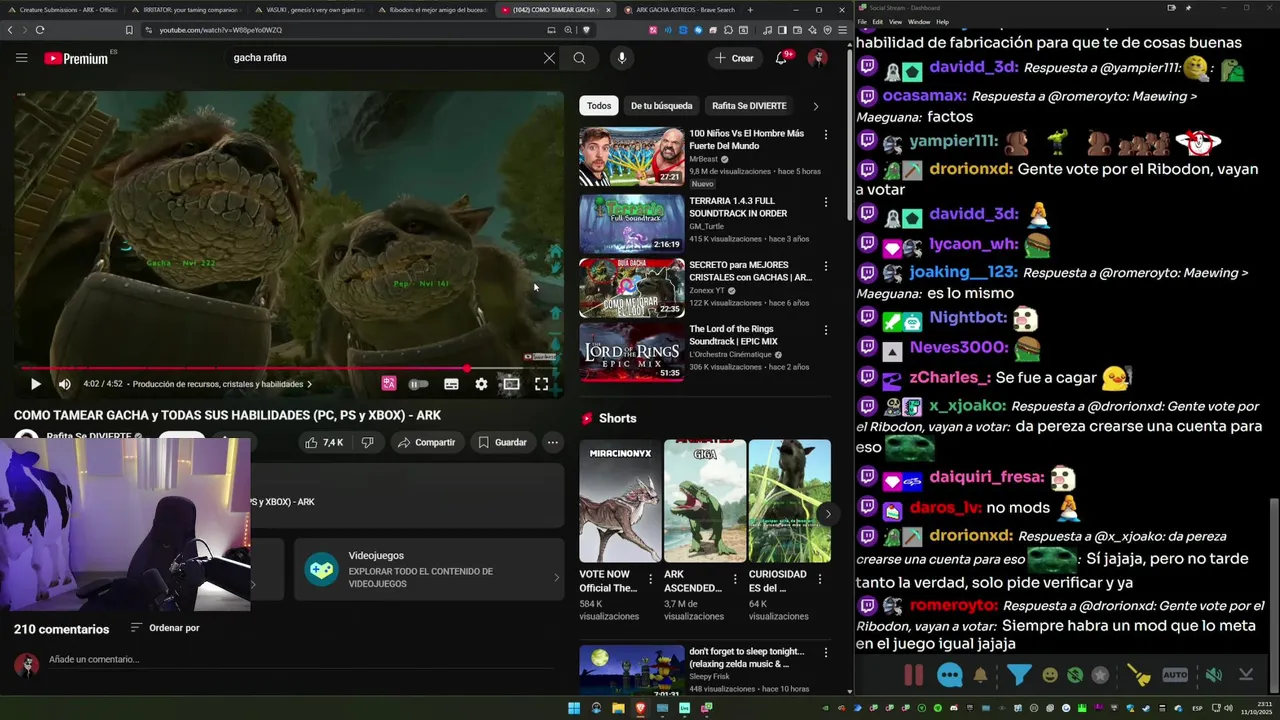Seek on the red video progress bar
1280x720 pixels.
288,369
